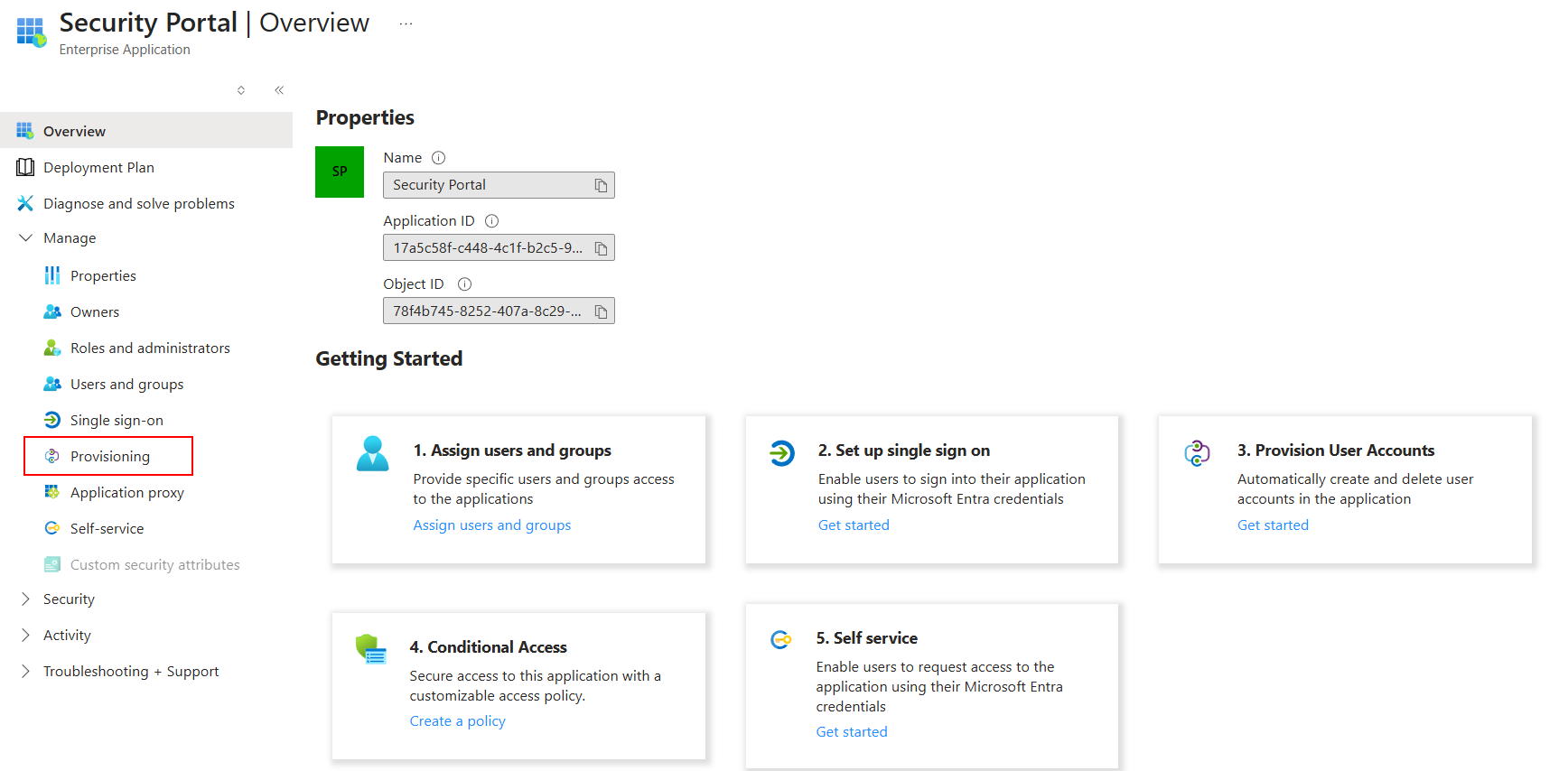Click the green SP application logo tile
This screenshot has height=771, width=1568.
click(x=340, y=172)
